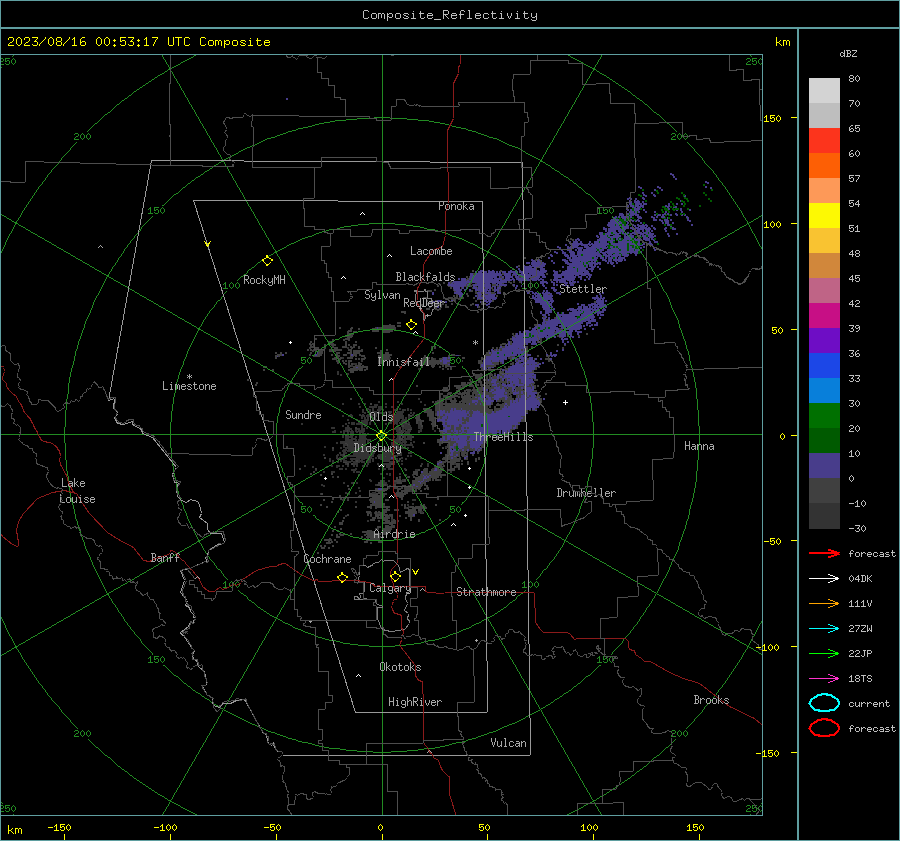The image size is (900, 841).
Task: Click the dBZ legend heading
Action: click(848, 54)
